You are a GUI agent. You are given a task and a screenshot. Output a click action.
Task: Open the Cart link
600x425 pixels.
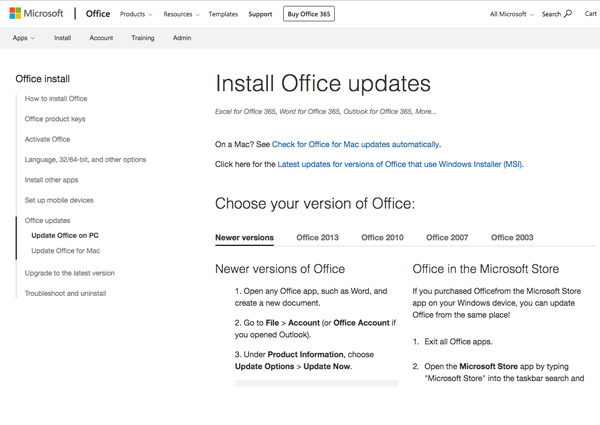pyautogui.click(x=590, y=14)
